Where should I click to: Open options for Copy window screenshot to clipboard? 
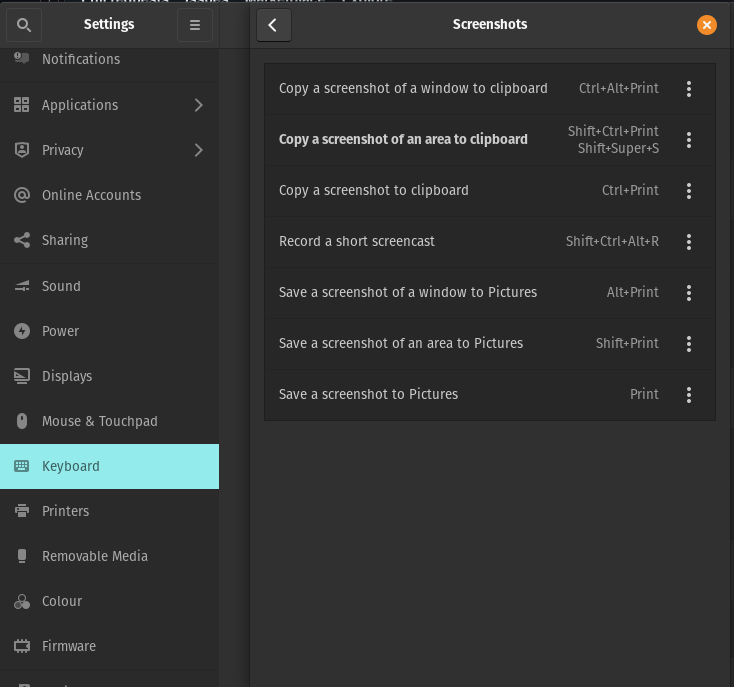[x=689, y=88]
